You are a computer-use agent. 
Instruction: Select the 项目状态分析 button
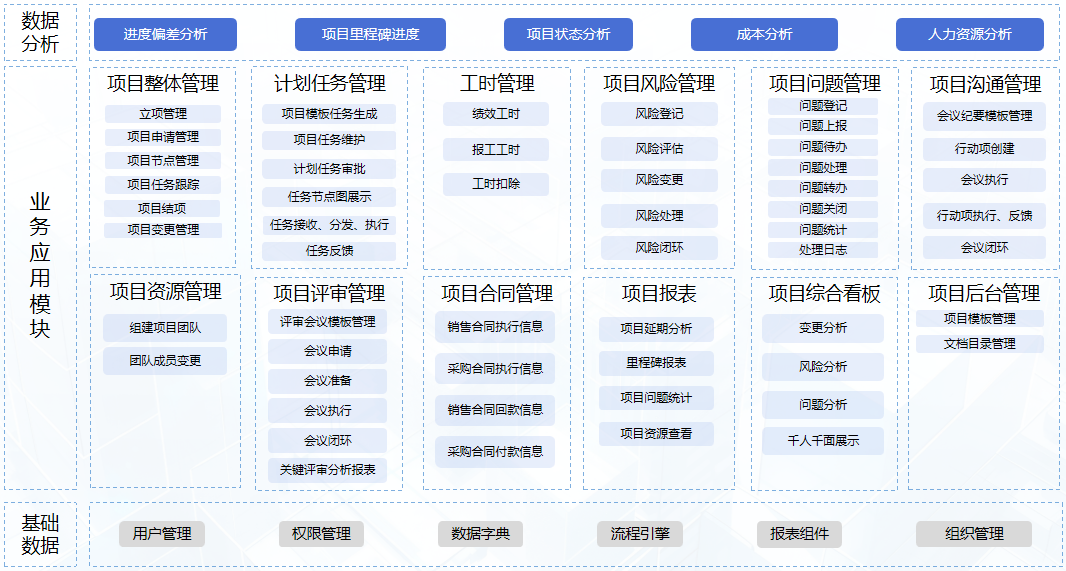coord(568,34)
